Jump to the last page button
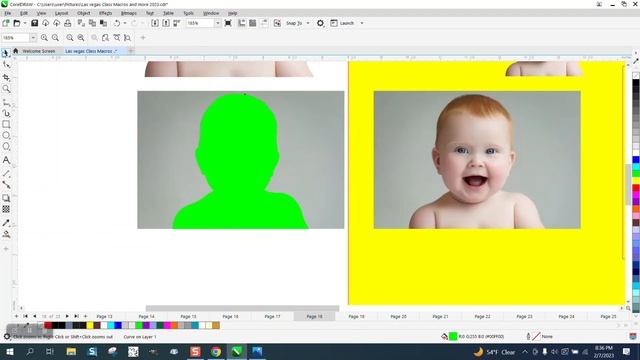Screen dimensions: 640x360 click(x=76, y=316)
